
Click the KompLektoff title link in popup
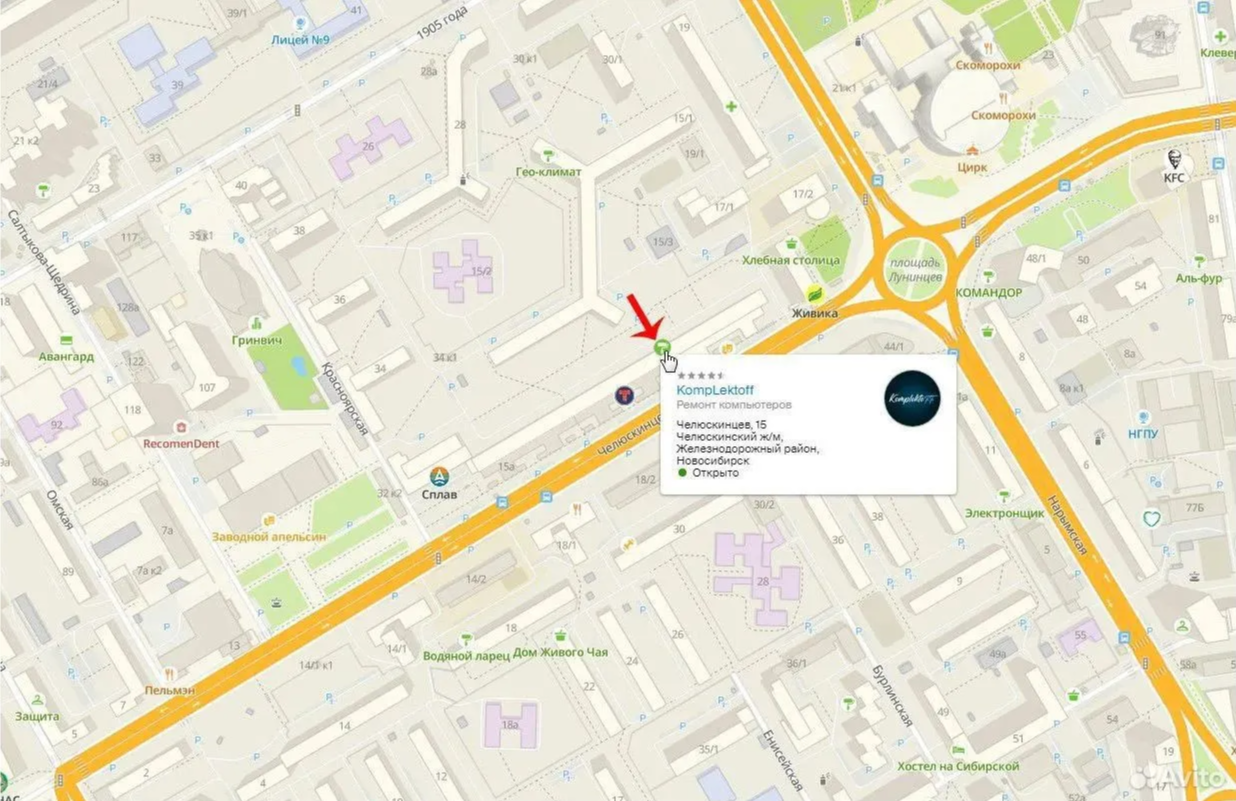715,390
